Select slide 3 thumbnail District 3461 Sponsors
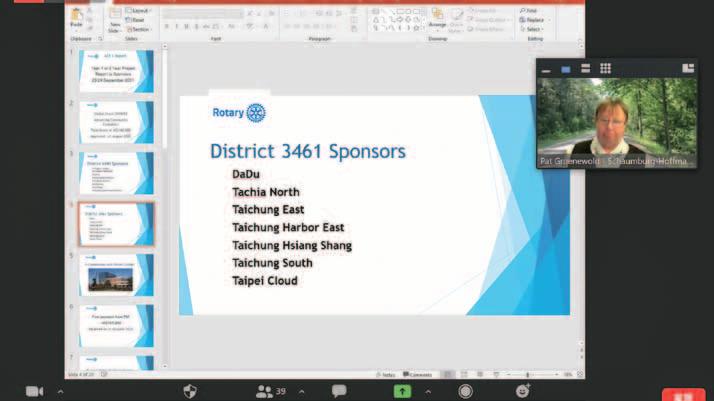This screenshot has height=401, width=714. tap(116, 173)
